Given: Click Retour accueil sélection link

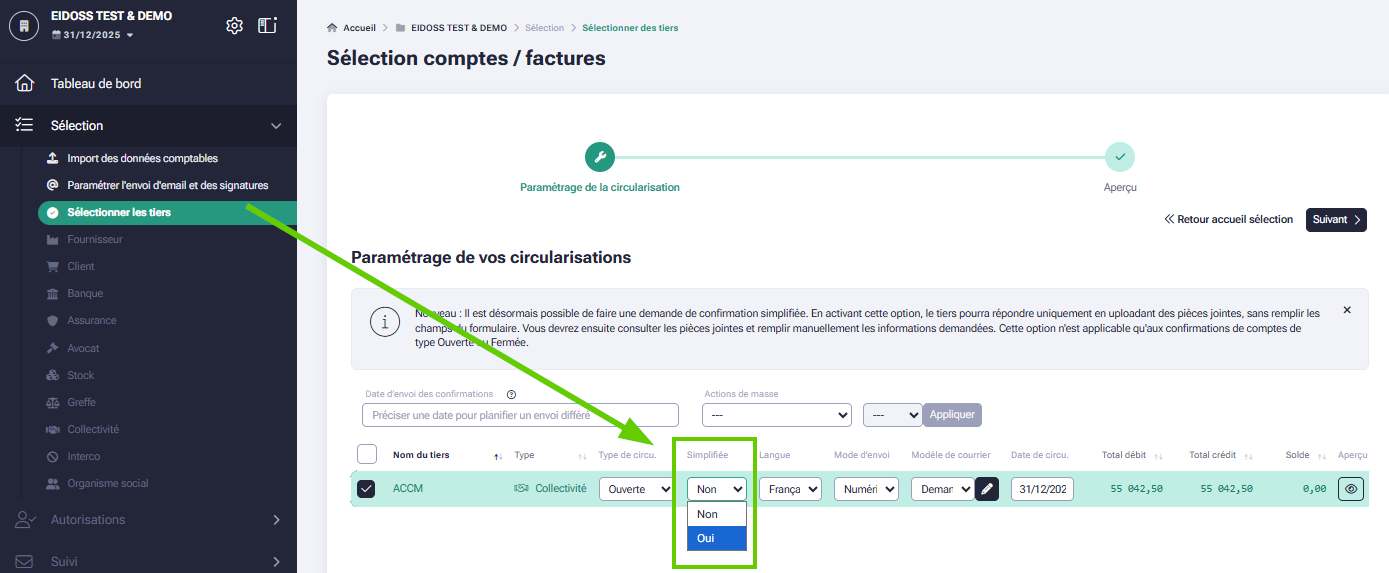Looking at the screenshot, I should [x=1229, y=220].
